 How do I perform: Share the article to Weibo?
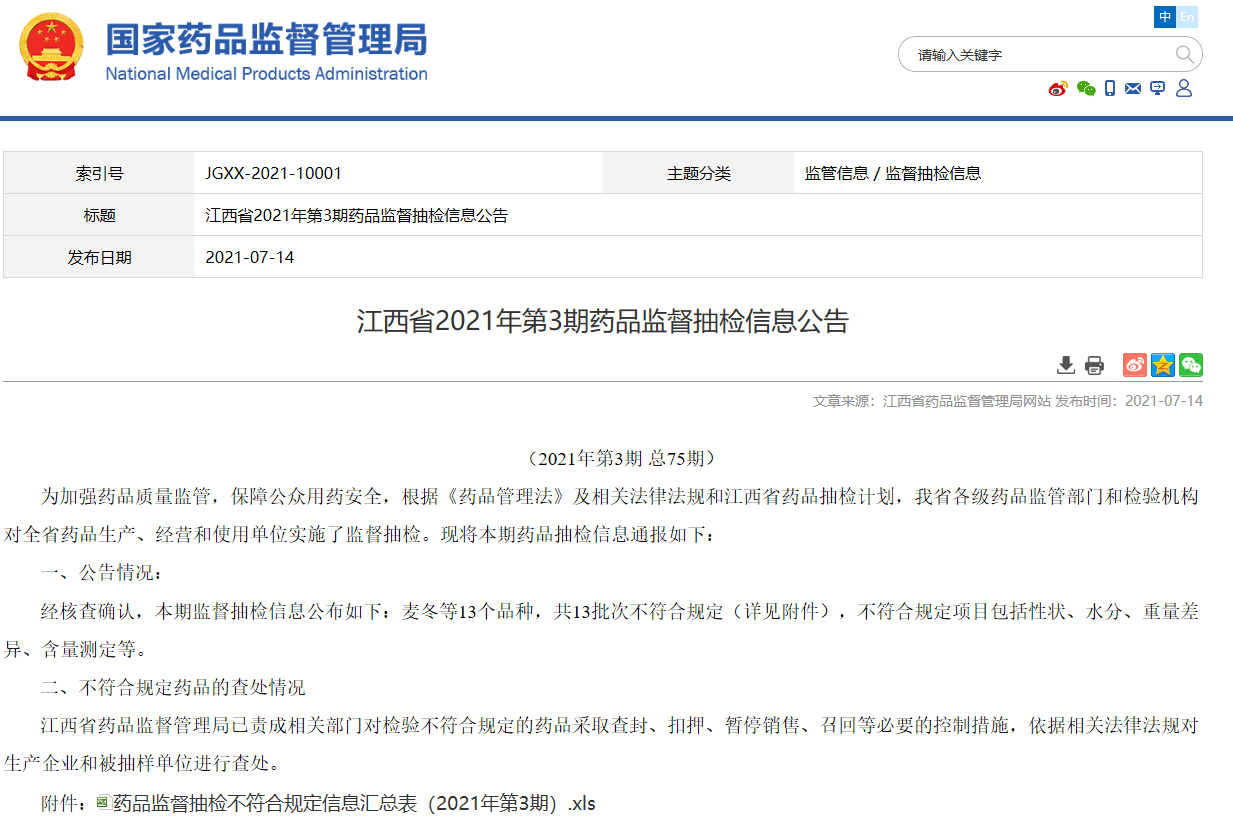[x=1134, y=365]
